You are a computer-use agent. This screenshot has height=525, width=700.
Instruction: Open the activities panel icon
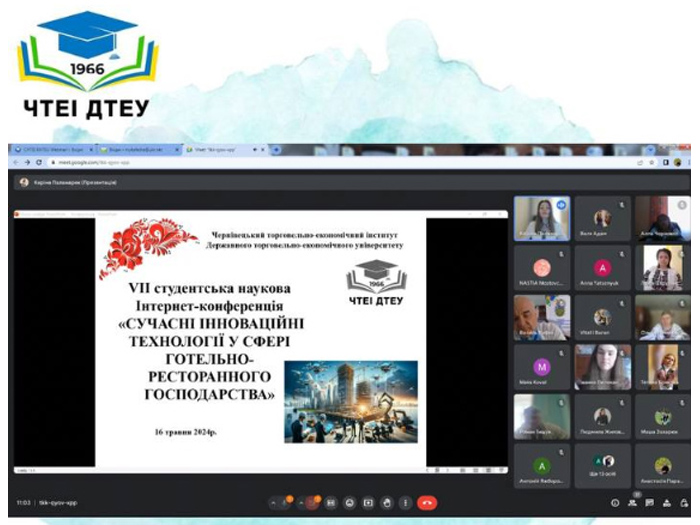pyautogui.click(x=666, y=502)
